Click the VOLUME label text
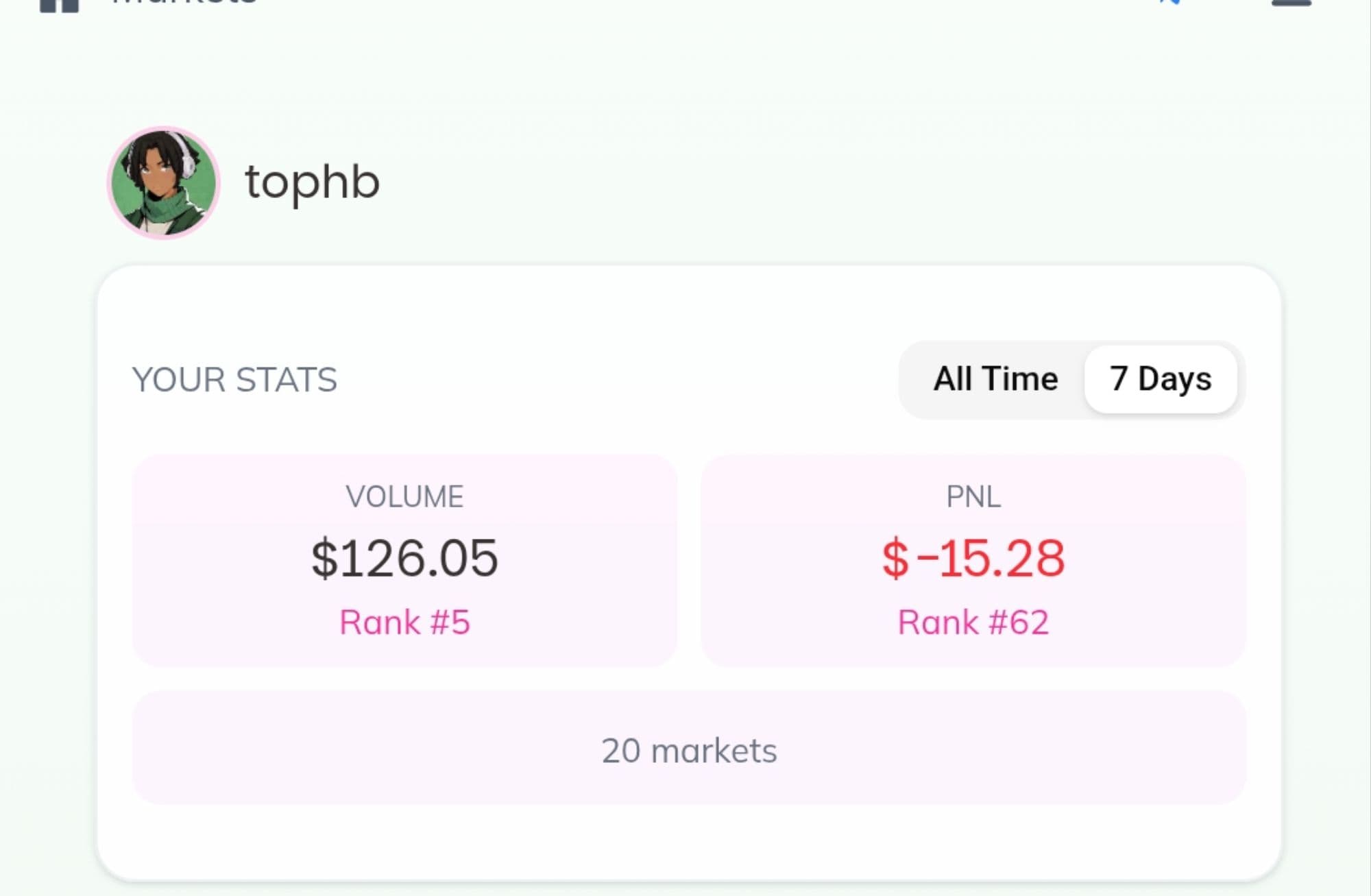Screen dimensions: 1371x896 pyautogui.click(x=404, y=497)
